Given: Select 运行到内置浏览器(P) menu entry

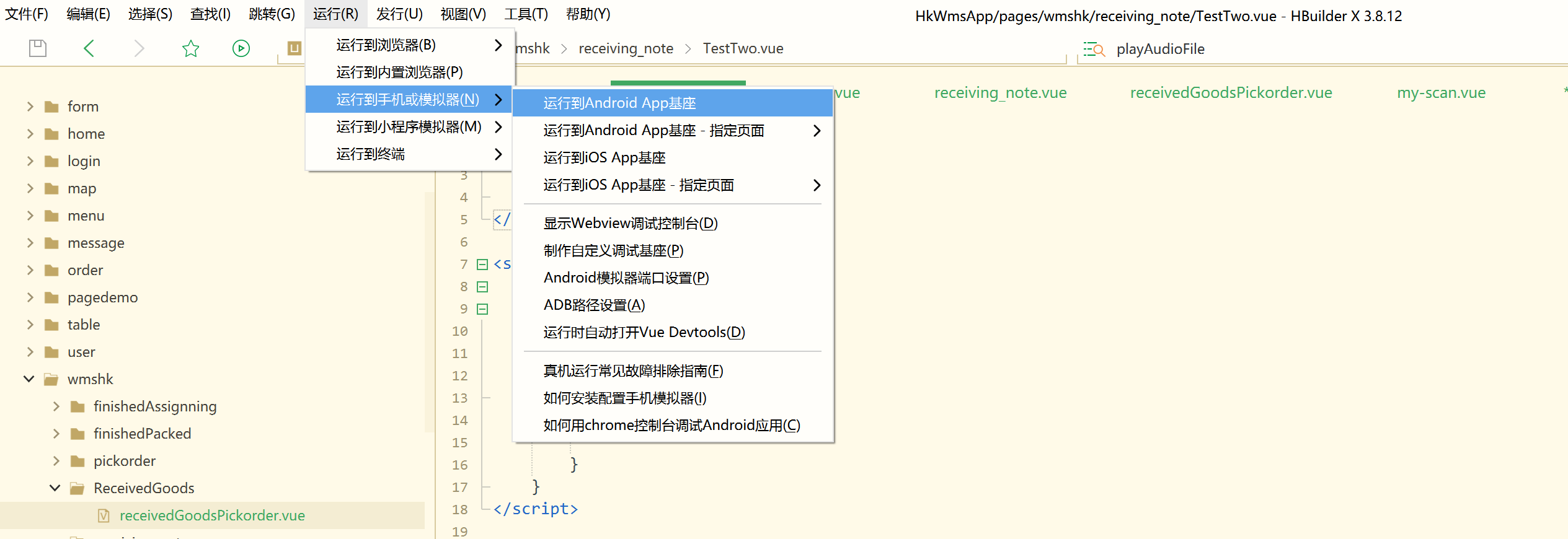Looking at the screenshot, I should tap(409, 72).
